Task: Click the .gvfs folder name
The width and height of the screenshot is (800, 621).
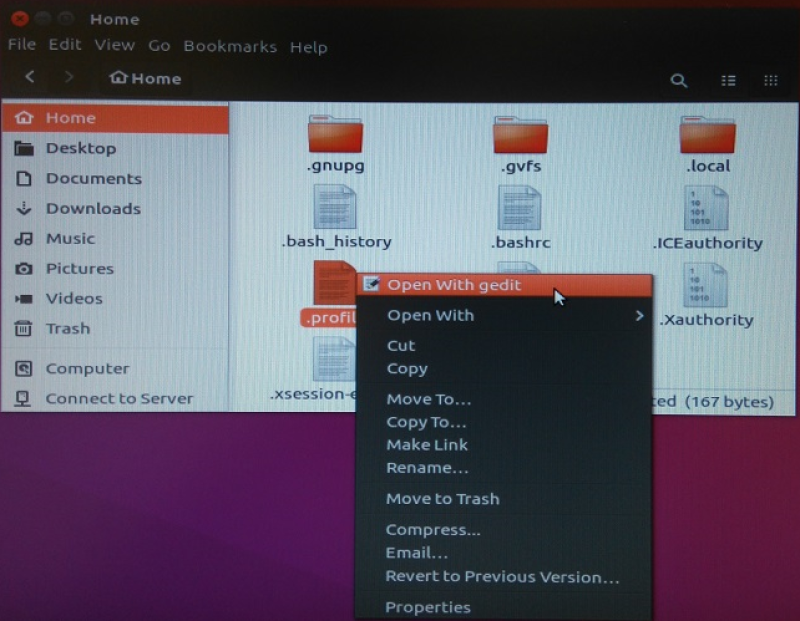Action: click(x=521, y=166)
